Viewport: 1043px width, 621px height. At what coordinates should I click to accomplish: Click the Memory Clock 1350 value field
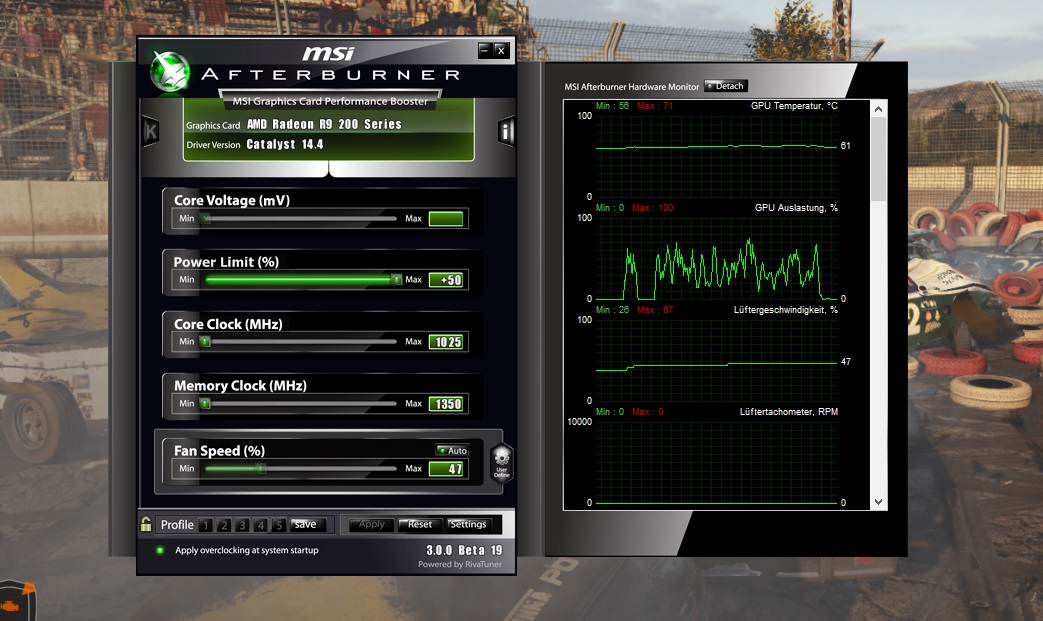click(x=446, y=404)
